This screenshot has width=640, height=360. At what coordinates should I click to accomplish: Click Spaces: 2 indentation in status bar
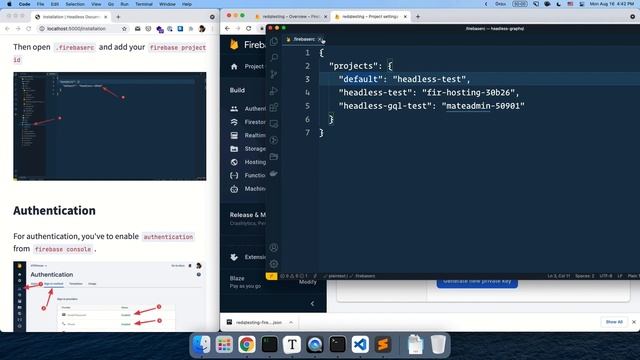[x=584, y=276]
